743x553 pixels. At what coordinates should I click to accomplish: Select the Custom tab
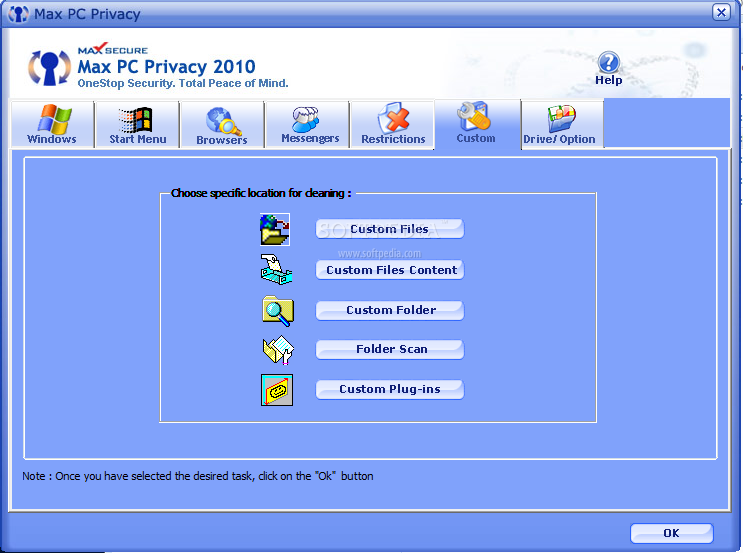477,125
